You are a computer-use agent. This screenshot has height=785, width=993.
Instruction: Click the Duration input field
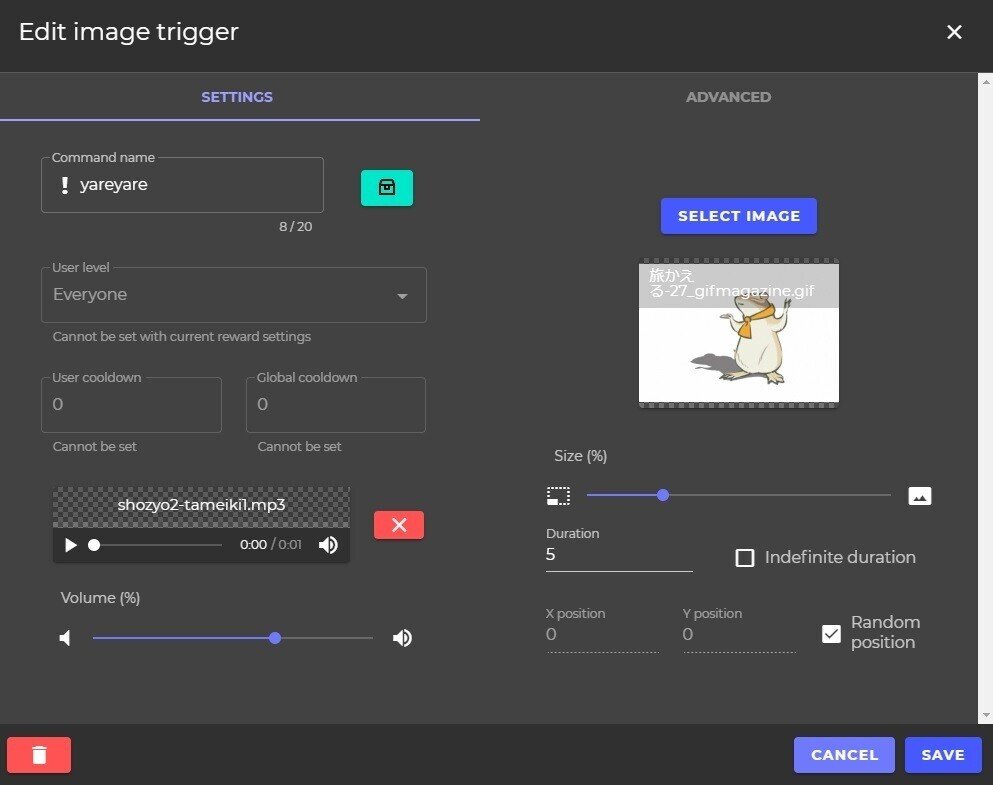(x=619, y=555)
